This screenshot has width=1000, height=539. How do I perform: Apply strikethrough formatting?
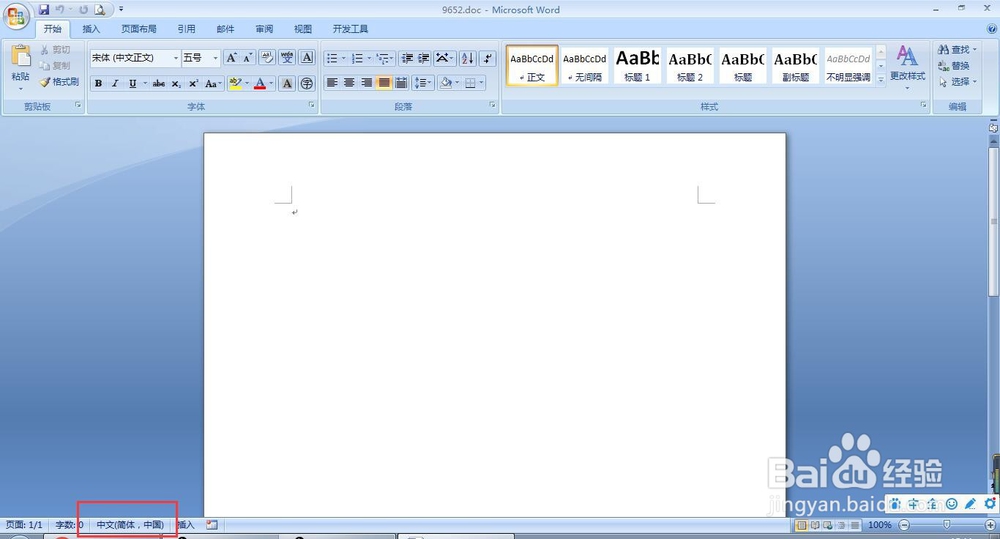[159, 84]
